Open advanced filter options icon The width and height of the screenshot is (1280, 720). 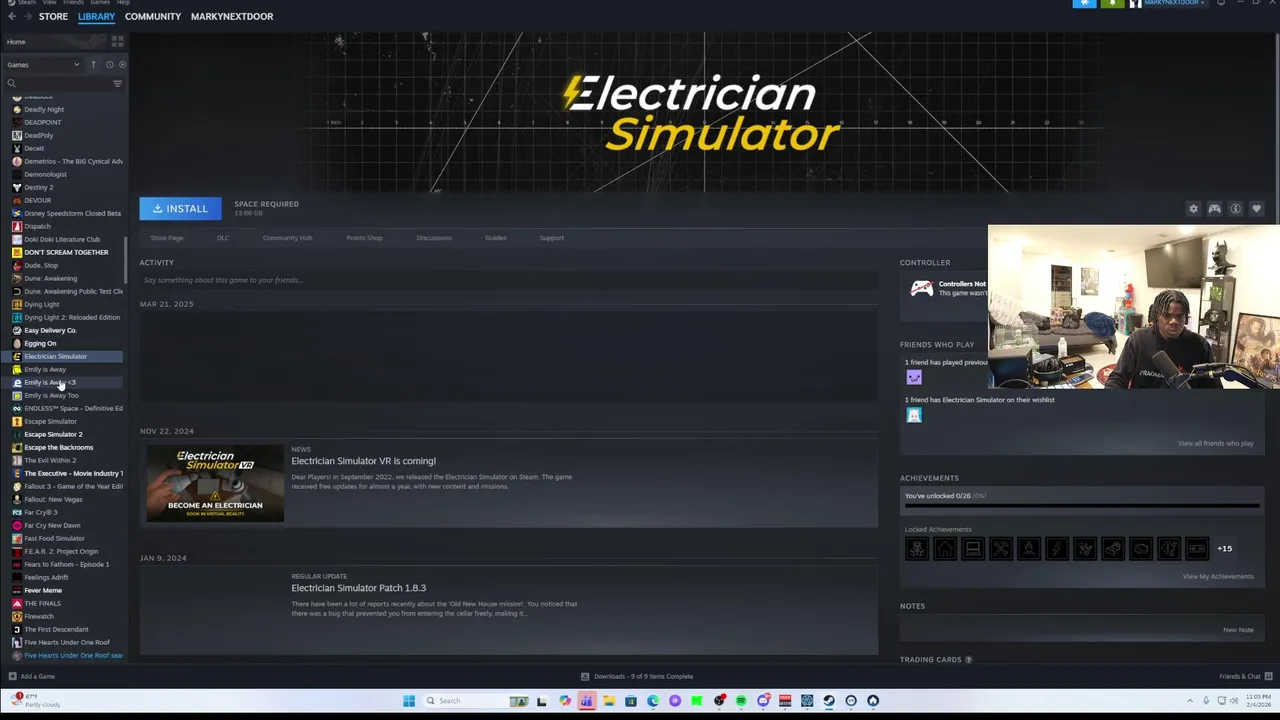(117, 83)
